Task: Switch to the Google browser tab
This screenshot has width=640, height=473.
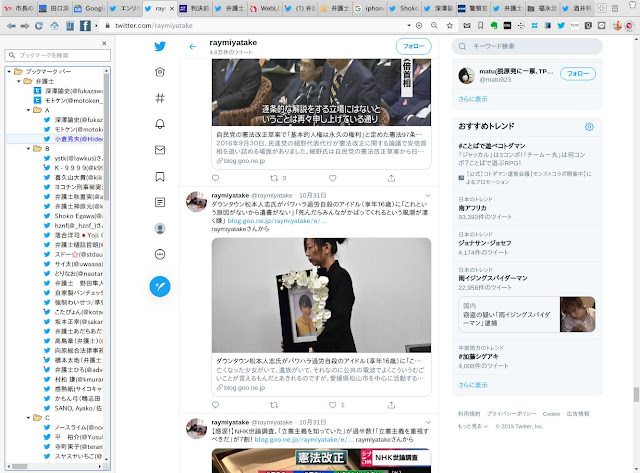Action: (x=90, y=8)
